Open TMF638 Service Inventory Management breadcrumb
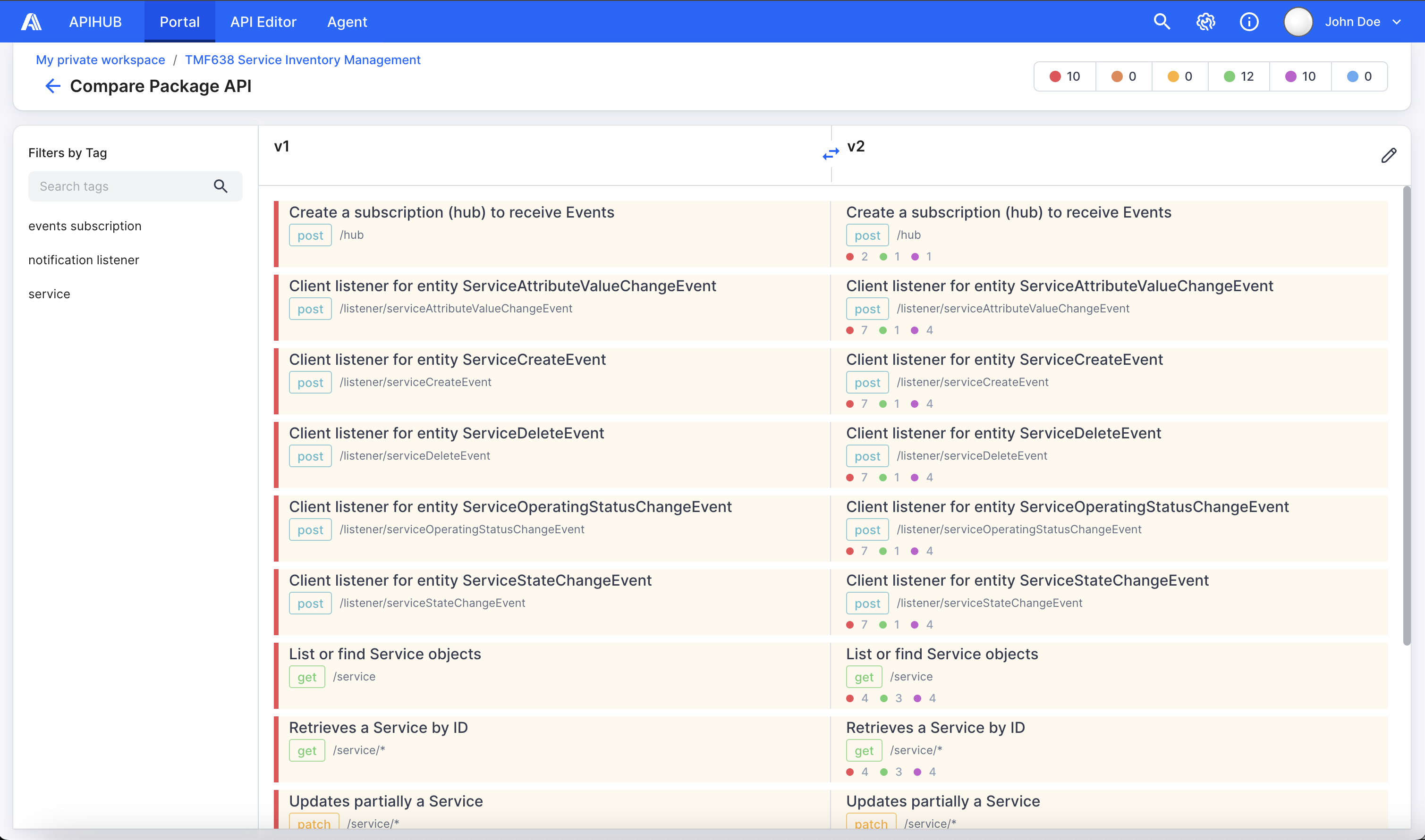Viewport: 1425px width, 840px height. pyautogui.click(x=303, y=60)
